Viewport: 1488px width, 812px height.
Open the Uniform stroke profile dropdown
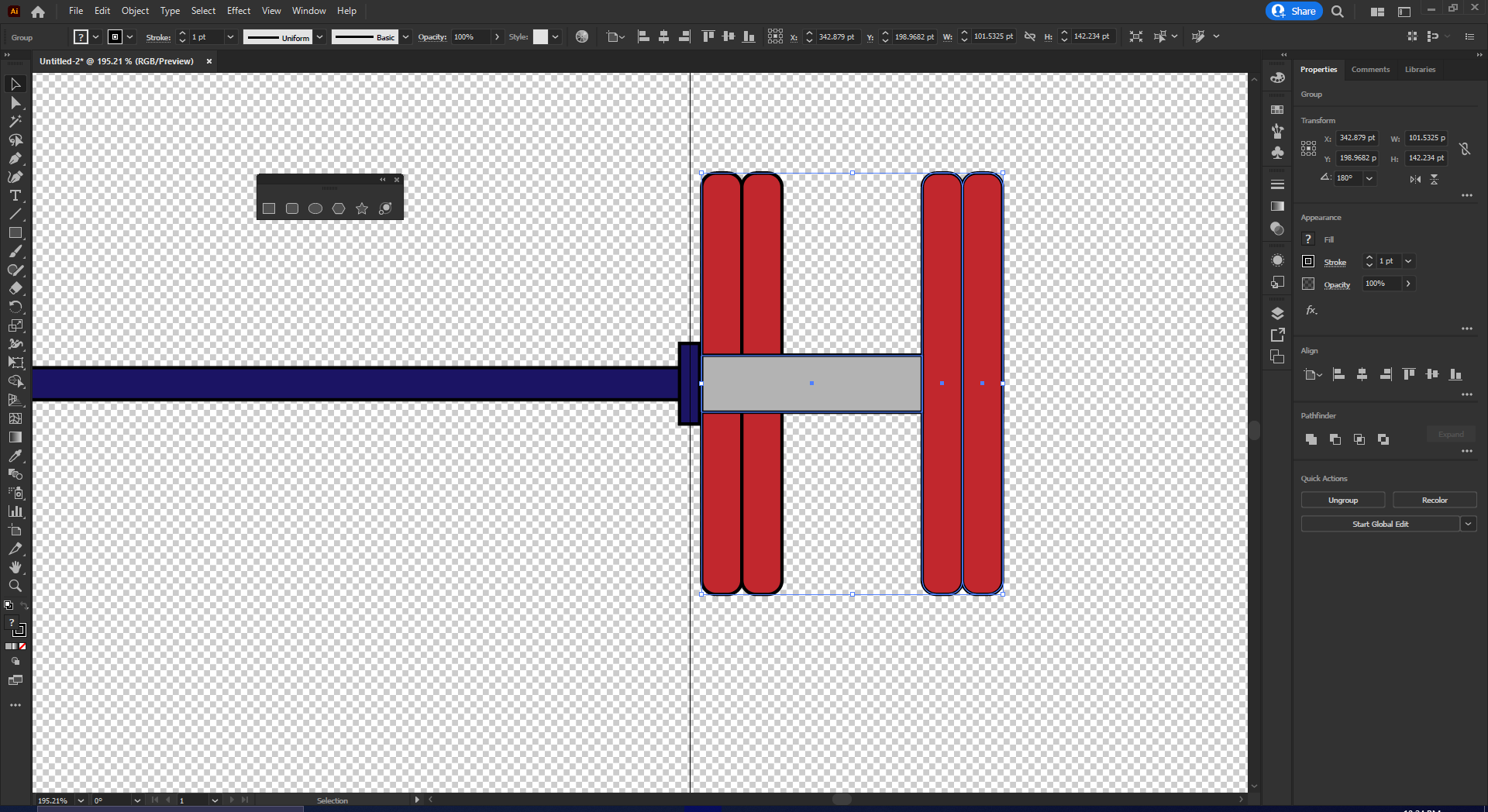click(319, 36)
